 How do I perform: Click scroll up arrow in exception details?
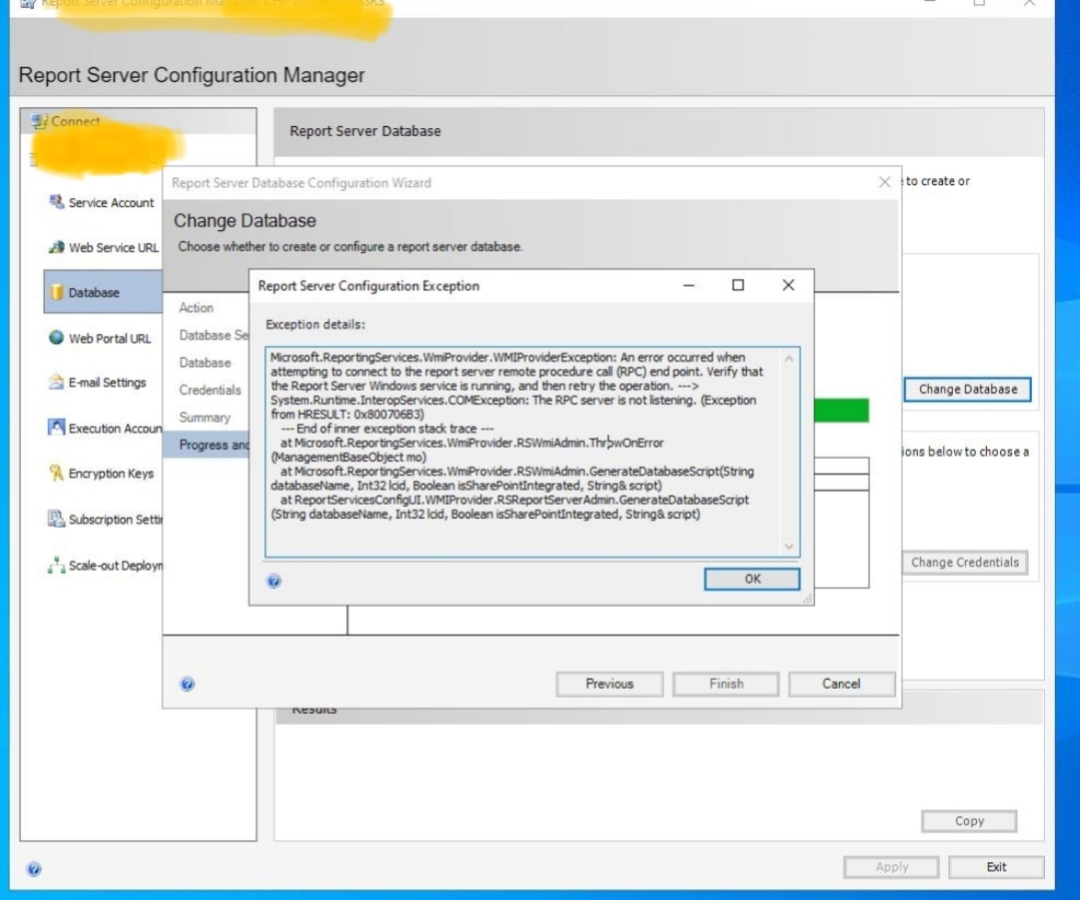[789, 359]
